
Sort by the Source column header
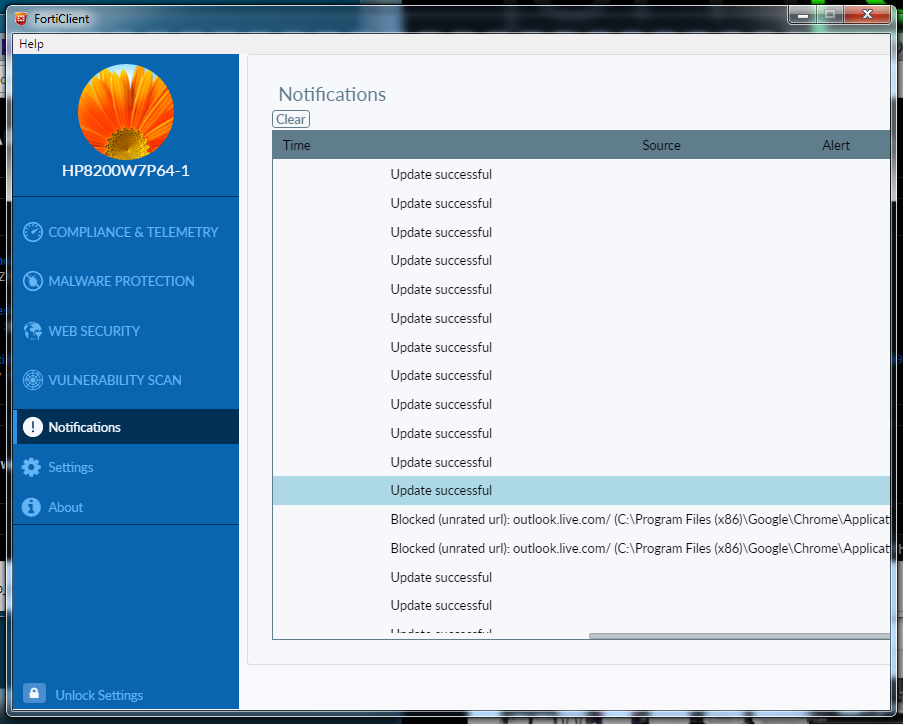click(x=662, y=146)
